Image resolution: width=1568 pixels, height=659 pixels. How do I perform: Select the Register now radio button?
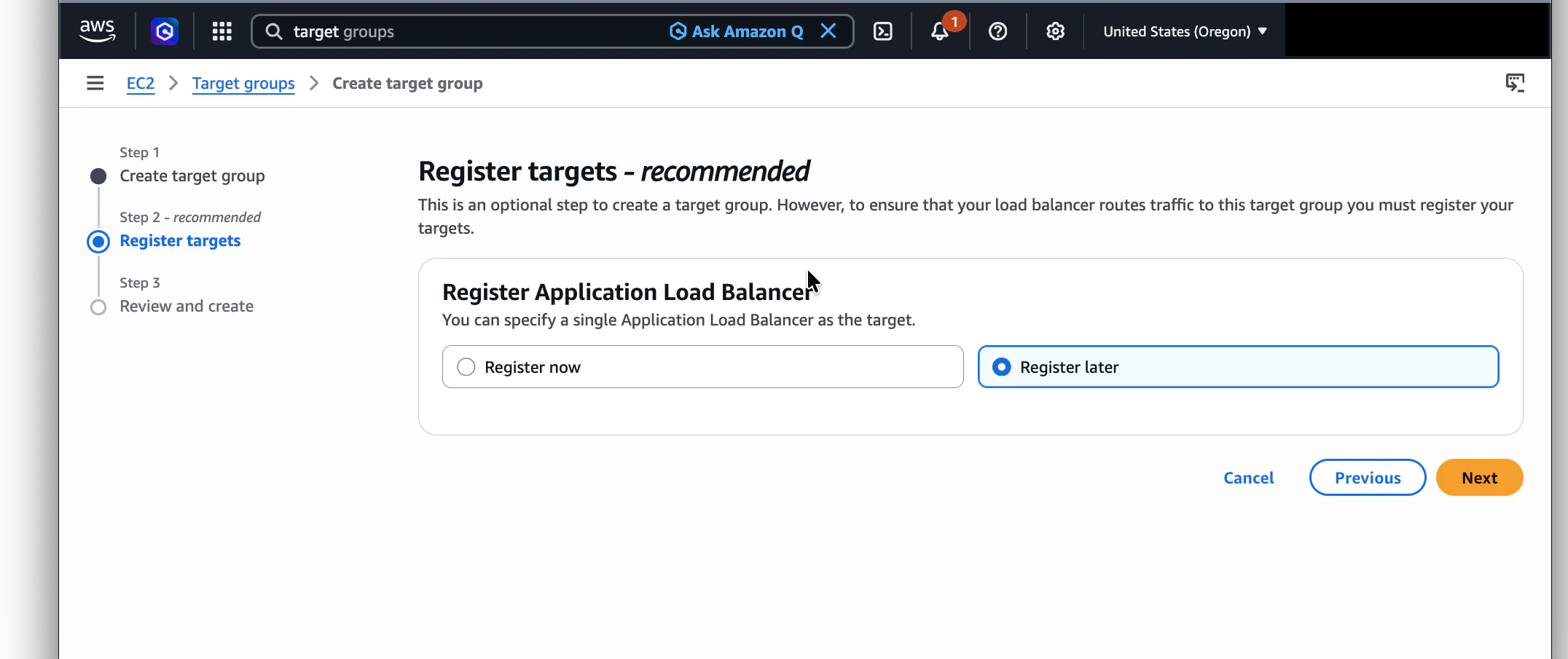point(466,366)
